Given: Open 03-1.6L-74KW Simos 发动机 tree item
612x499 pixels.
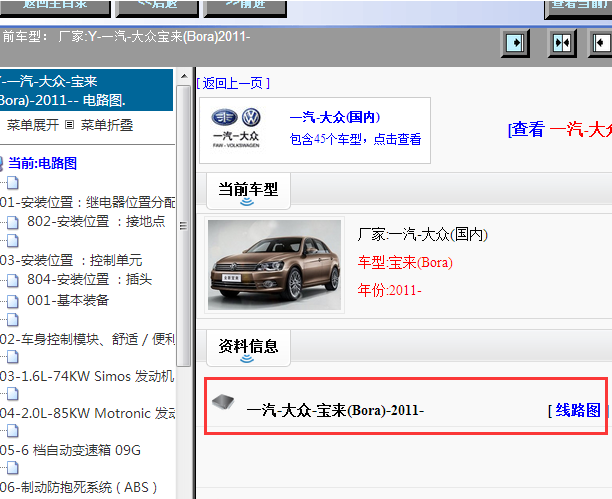Looking at the screenshot, I should point(87,376).
